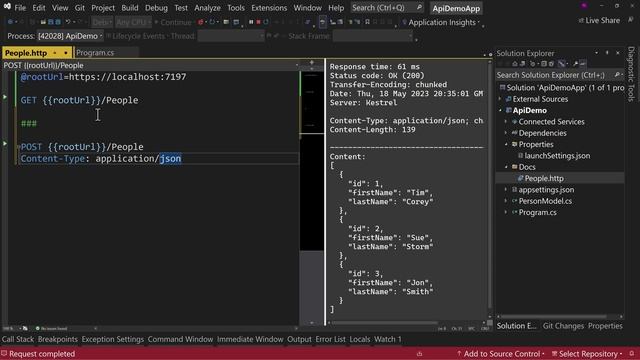Select appsettings.json in Solution Explorer

546,190
